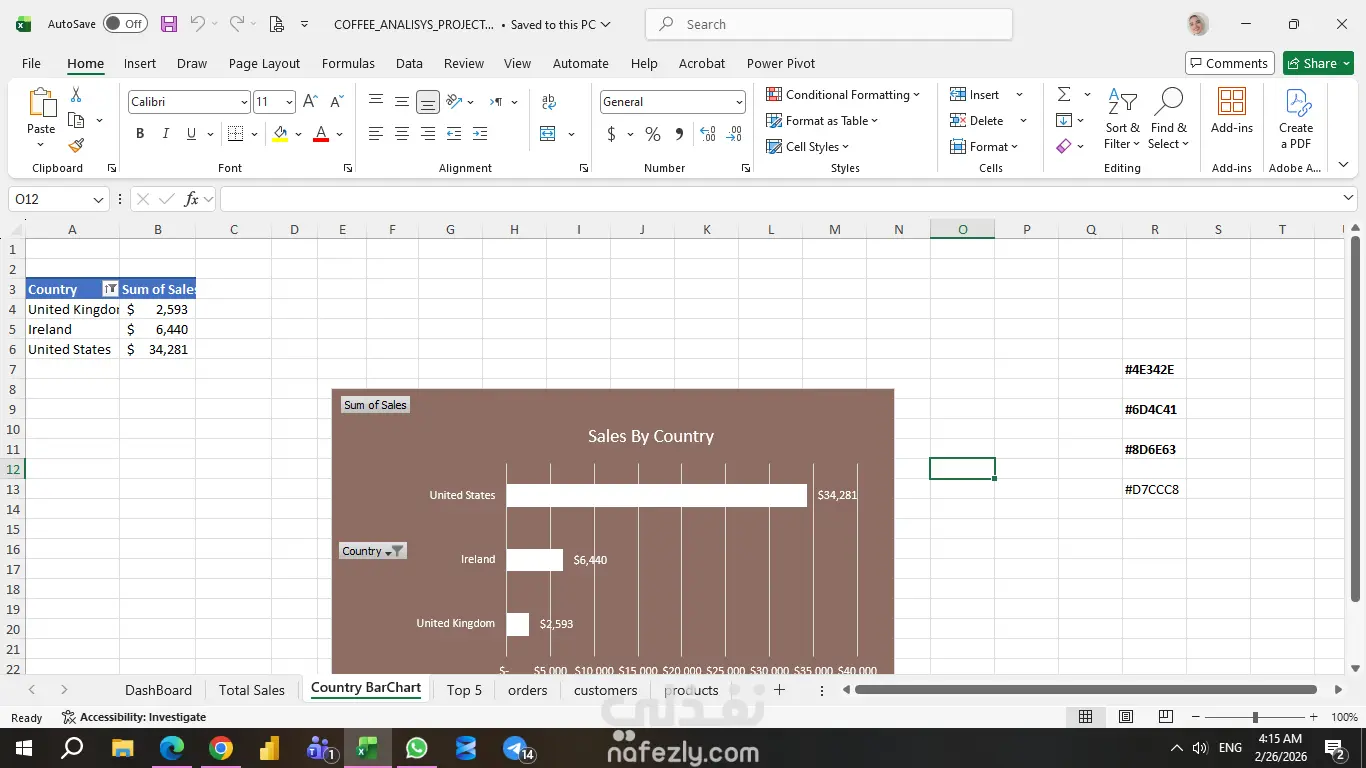This screenshot has height=768, width=1366.
Task: Switch to the customers sheet tab
Action: click(x=605, y=690)
